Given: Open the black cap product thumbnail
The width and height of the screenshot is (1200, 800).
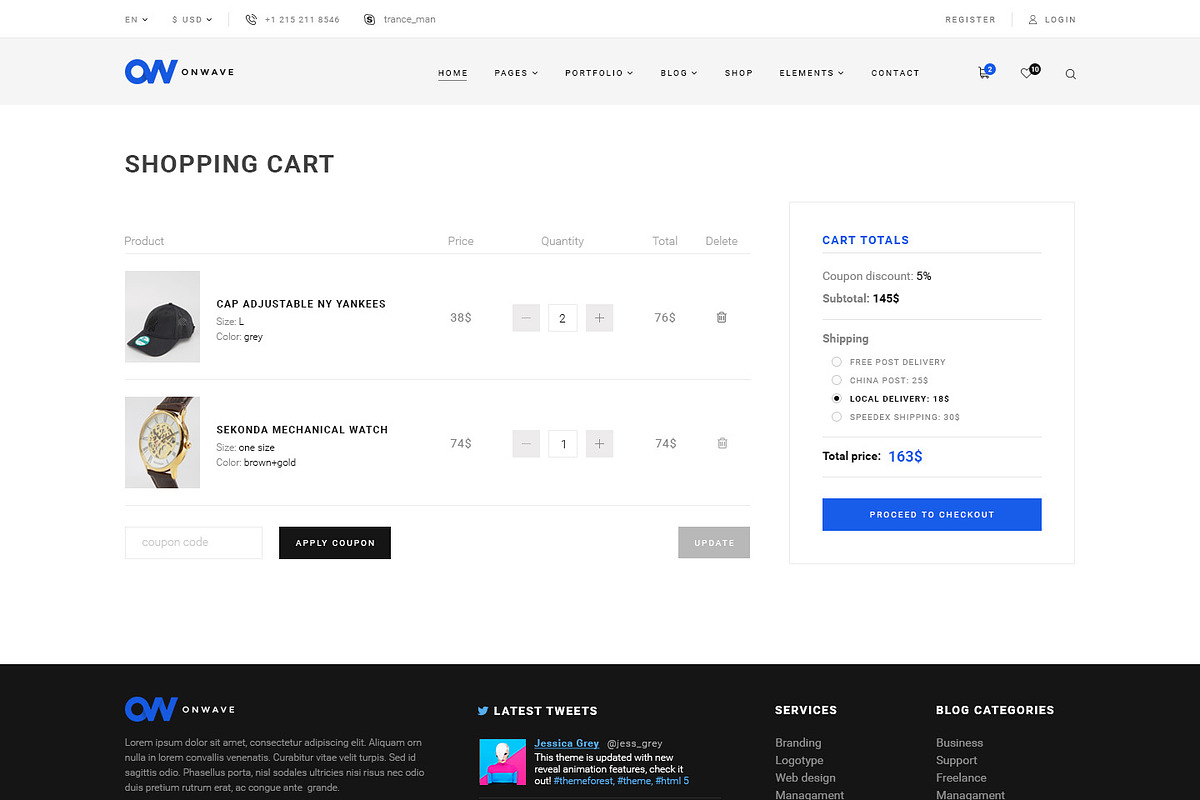Looking at the screenshot, I should click(x=162, y=317).
